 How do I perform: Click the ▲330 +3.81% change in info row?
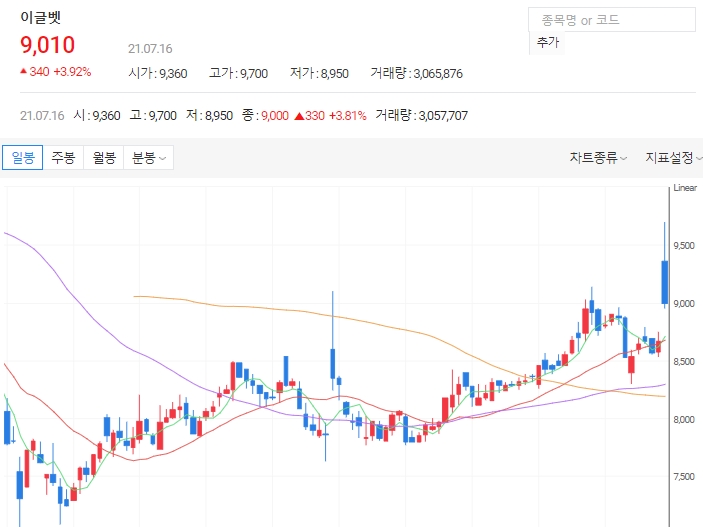pyautogui.click(x=330, y=116)
